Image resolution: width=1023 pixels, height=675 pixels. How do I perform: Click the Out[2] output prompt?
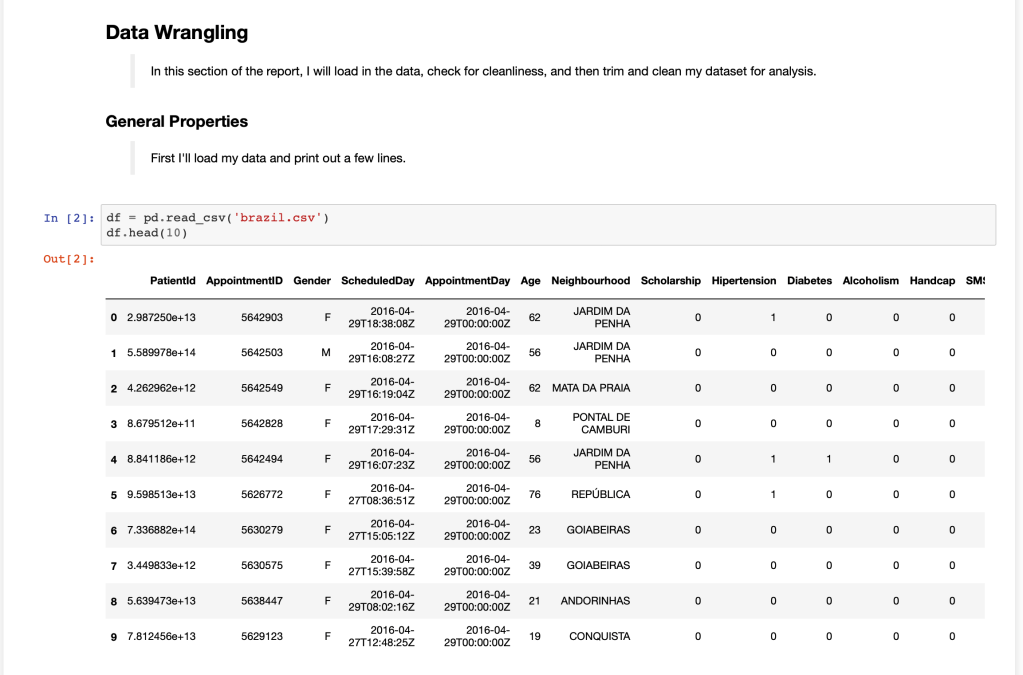[x=69, y=259]
